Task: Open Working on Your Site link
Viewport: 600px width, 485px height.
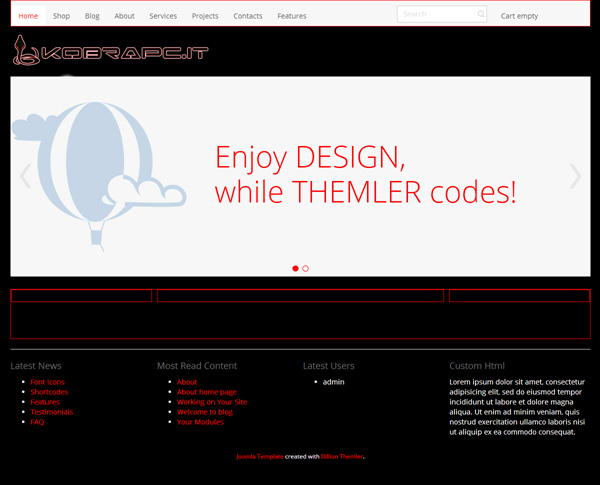Action: click(x=212, y=402)
